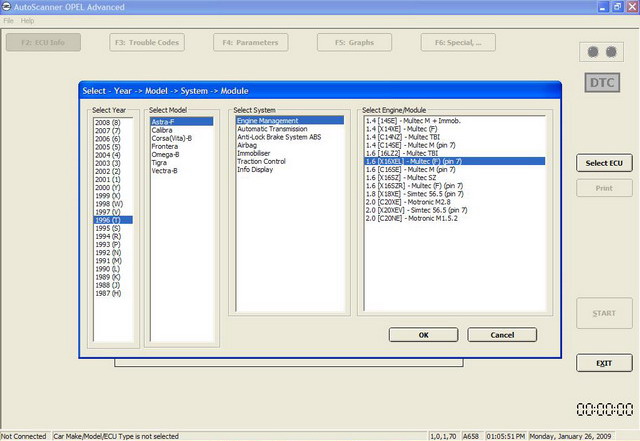Select the Calibra model
This screenshot has height=441, width=640.
(182, 130)
